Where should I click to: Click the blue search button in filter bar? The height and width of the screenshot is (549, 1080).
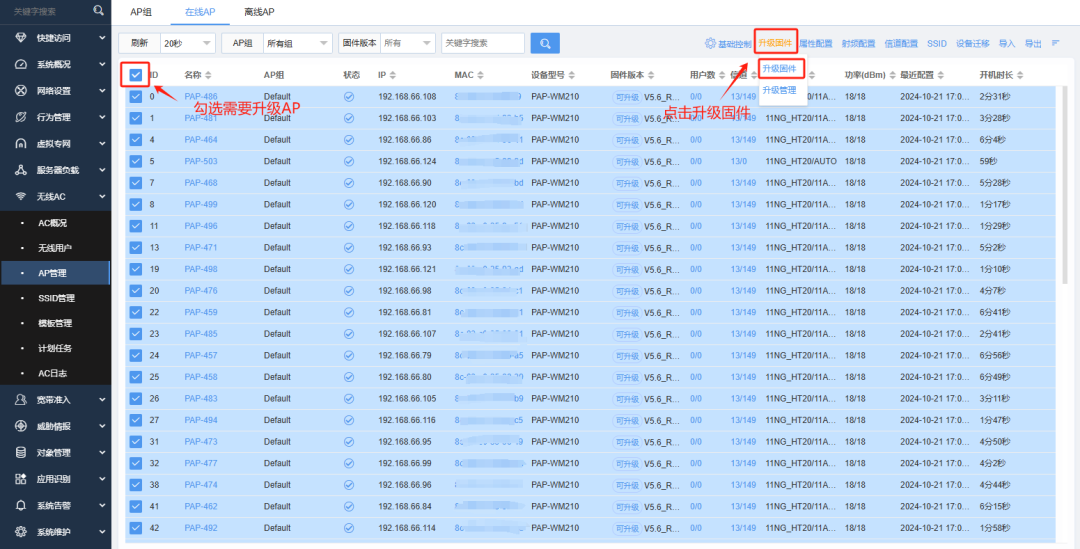pos(545,43)
